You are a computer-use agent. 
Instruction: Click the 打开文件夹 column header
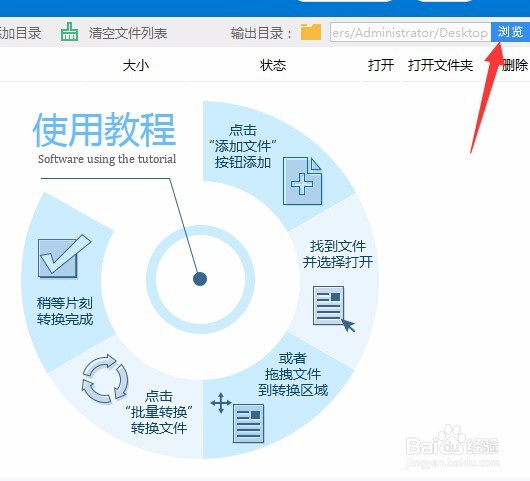[x=440, y=65]
